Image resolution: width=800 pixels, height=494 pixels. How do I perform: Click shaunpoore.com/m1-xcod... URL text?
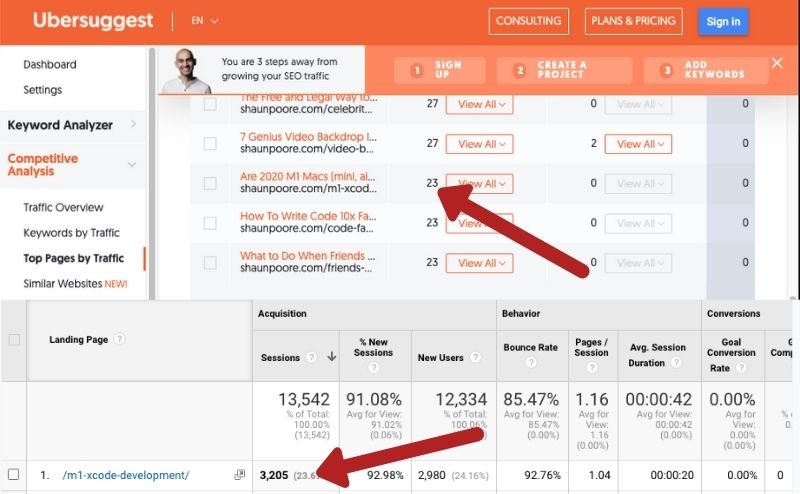coord(309,189)
